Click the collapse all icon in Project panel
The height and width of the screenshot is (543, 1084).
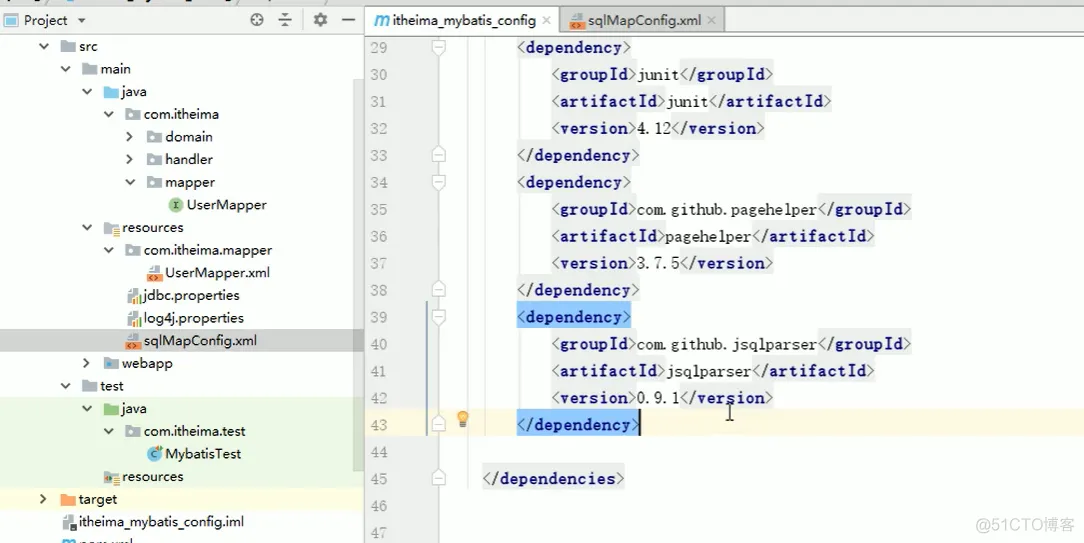286,20
